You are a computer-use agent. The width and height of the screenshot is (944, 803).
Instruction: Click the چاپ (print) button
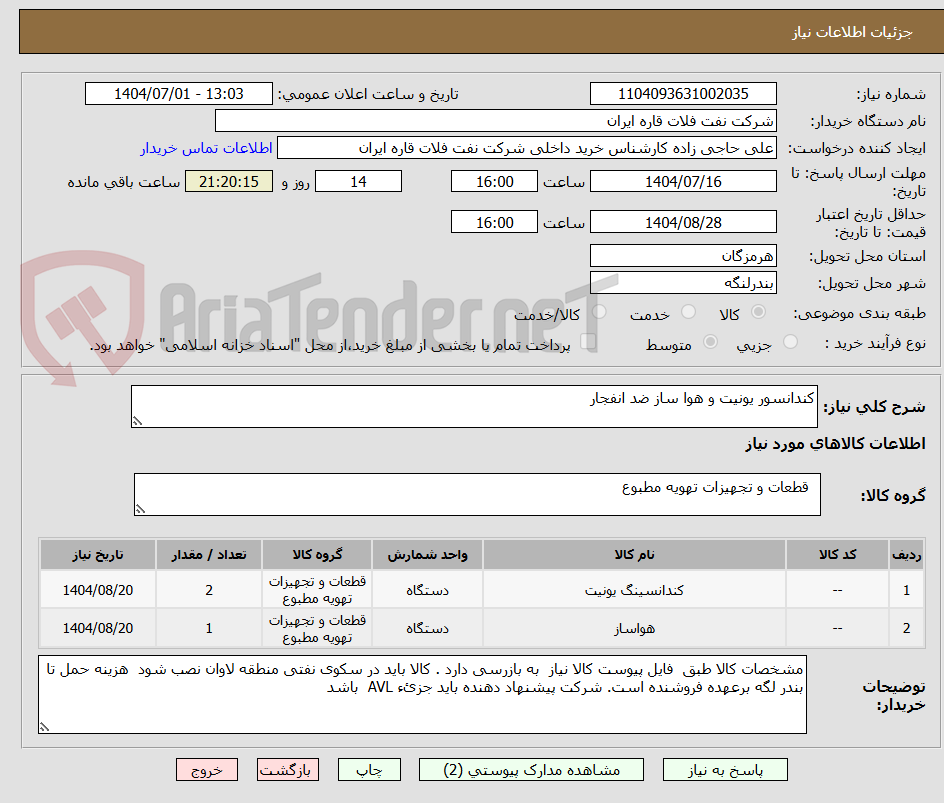(x=369, y=769)
